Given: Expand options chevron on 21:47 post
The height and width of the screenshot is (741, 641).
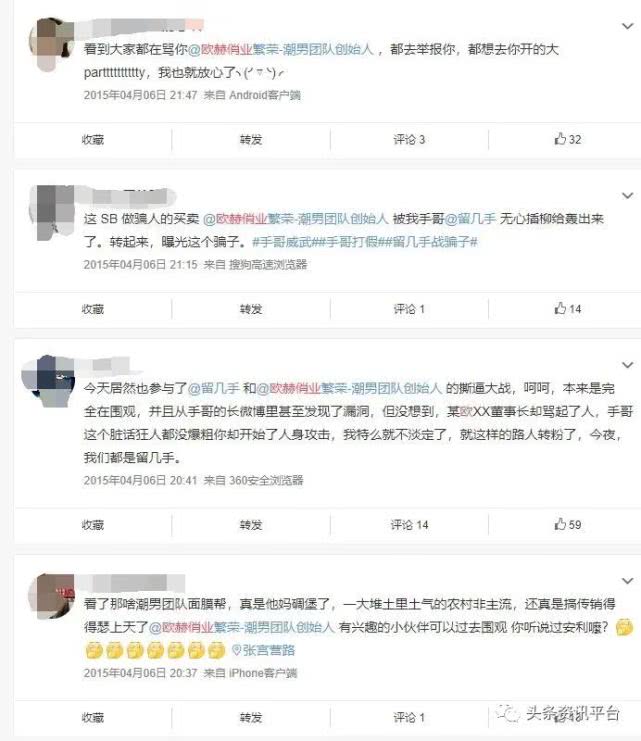Looking at the screenshot, I should pyautogui.click(x=627, y=26).
